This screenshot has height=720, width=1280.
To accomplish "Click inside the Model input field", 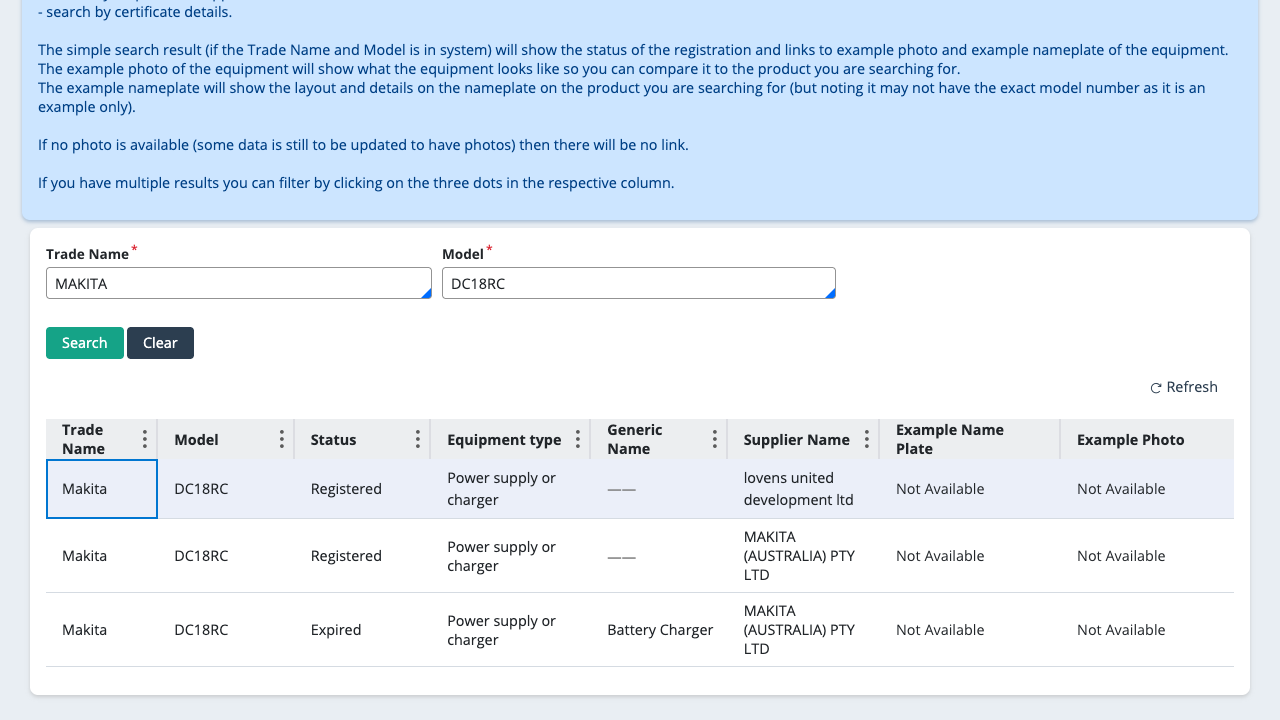I will tap(638, 283).
